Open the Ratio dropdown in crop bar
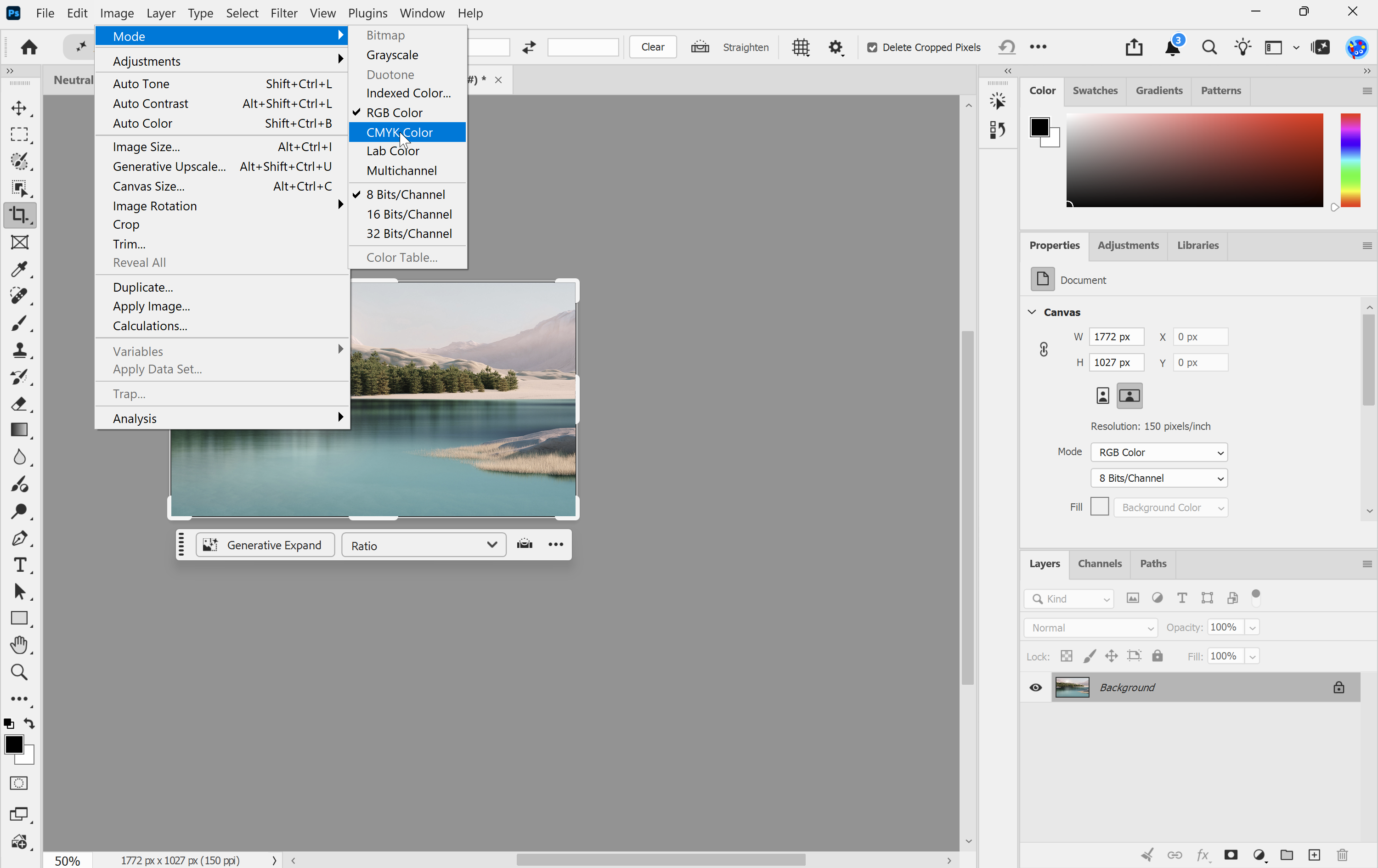This screenshot has height=868, width=1378. 424,545
